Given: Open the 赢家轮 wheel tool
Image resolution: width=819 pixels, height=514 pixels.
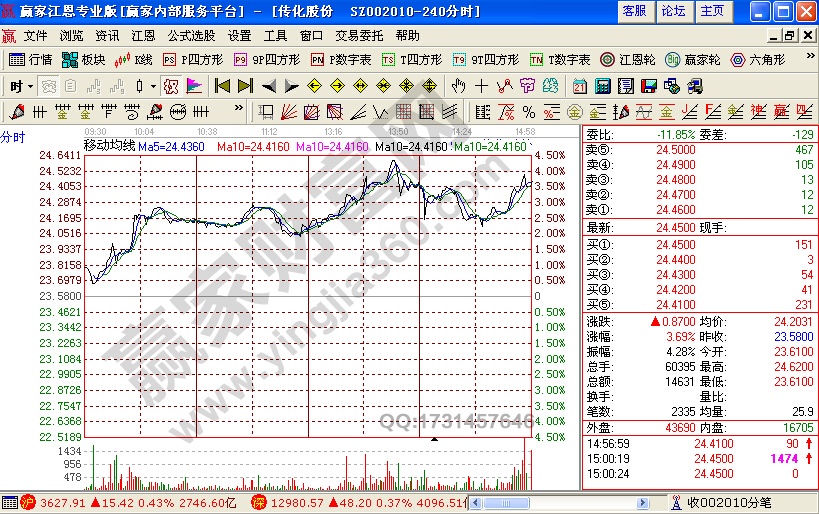Looking at the screenshot, I should [693, 60].
